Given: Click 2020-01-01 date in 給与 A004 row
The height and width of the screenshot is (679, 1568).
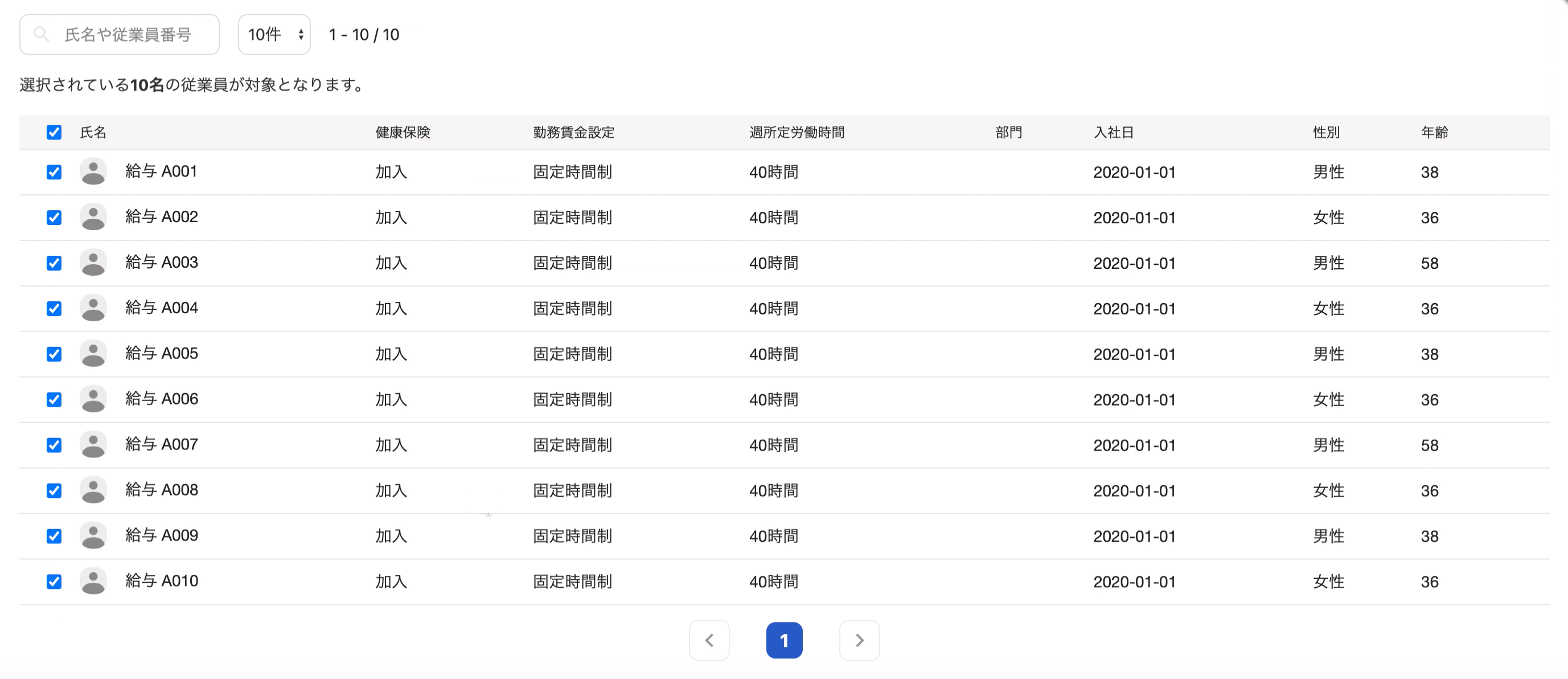Looking at the screenshot, I should tap(1135, 309).
